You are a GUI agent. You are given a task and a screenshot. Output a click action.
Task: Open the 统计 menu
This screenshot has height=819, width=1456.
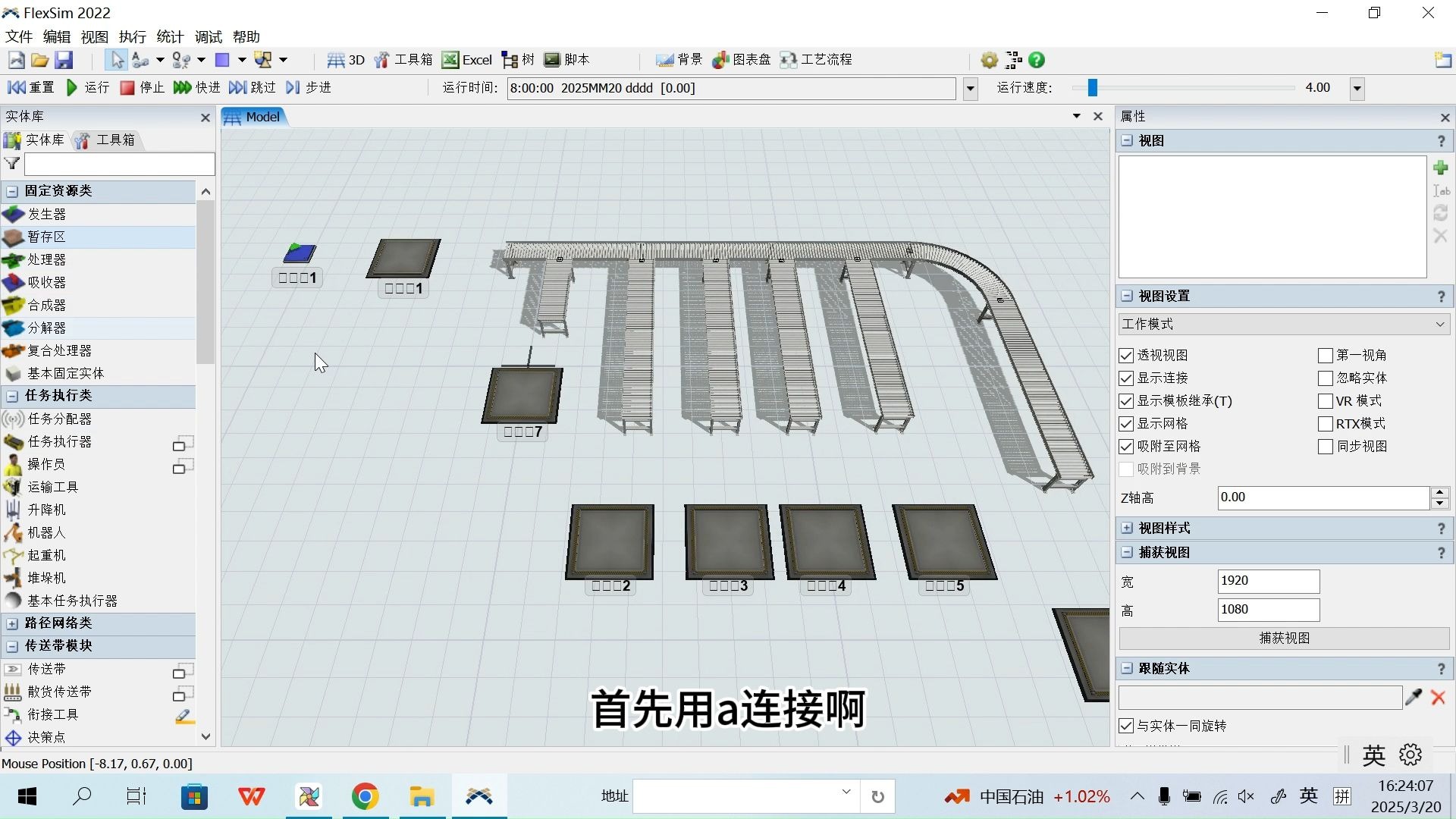(170, 36)
